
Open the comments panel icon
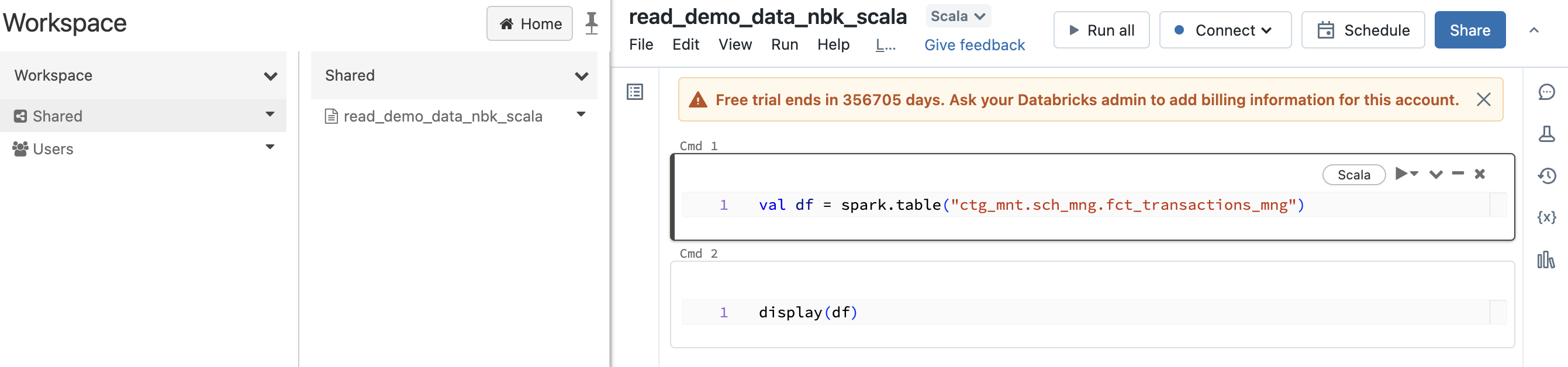pyautogui.click(x=1546, y=92)
